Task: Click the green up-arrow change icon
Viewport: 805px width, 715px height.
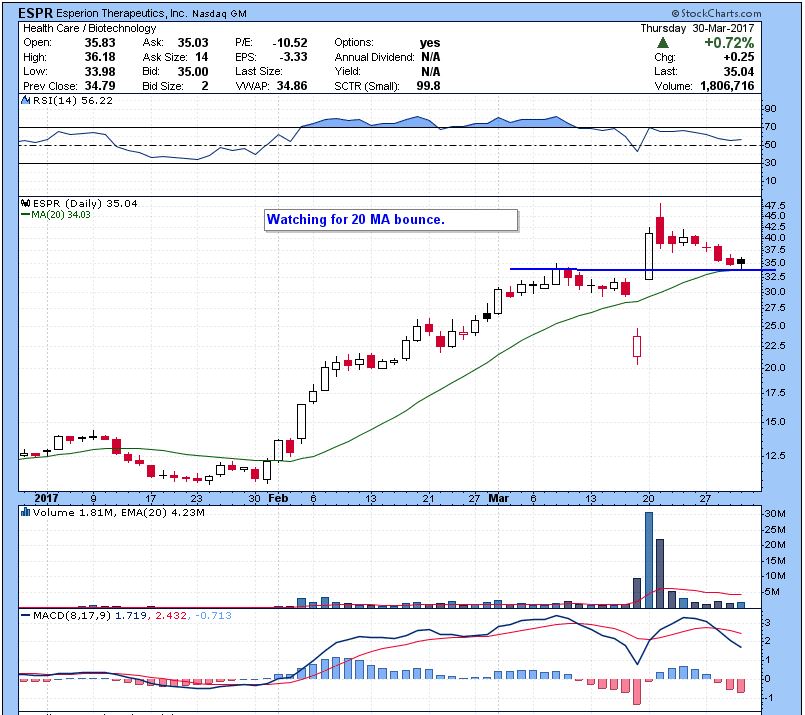Action: [663, 43]
